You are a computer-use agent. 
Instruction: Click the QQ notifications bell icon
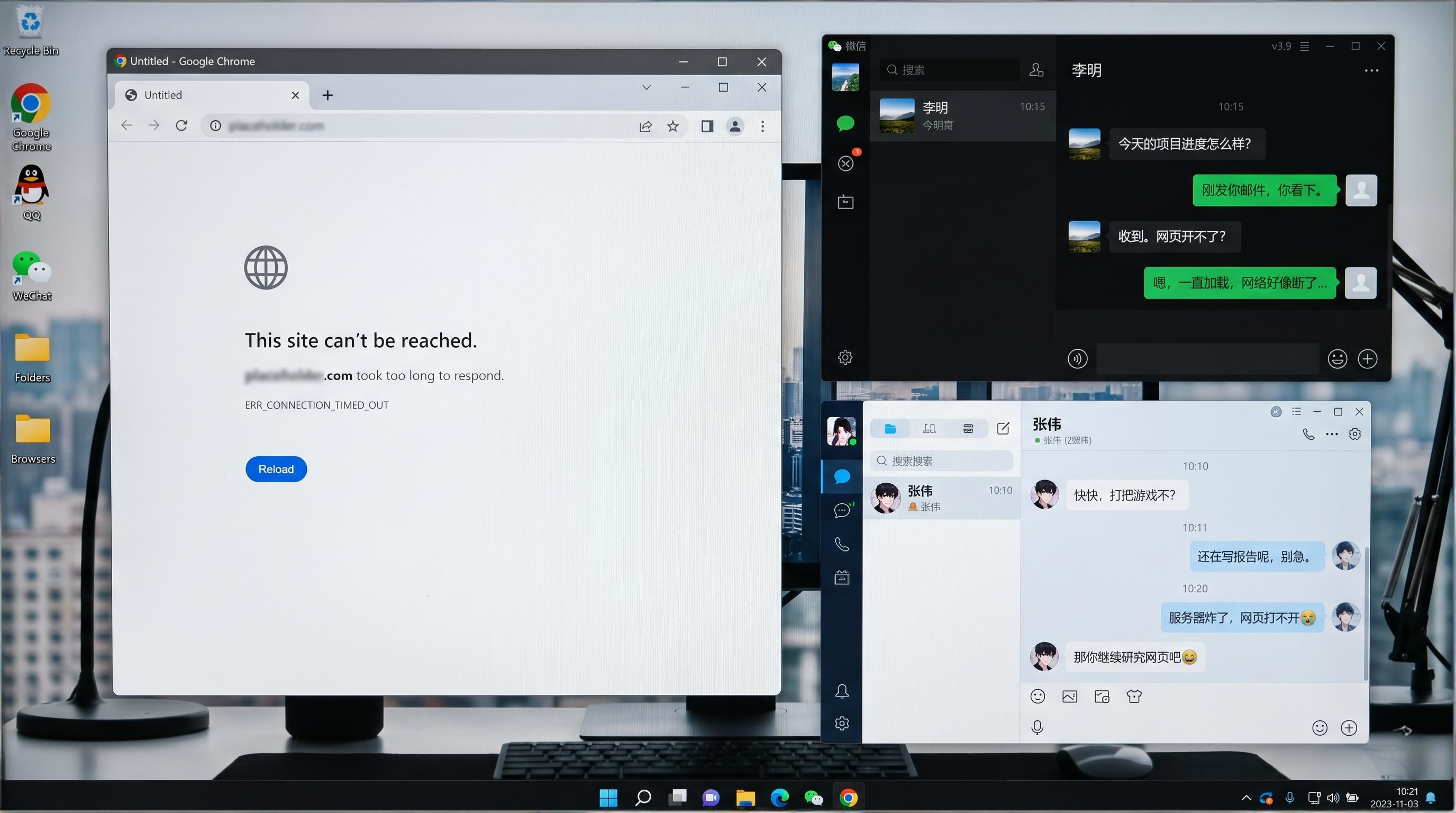coord(842,690)
